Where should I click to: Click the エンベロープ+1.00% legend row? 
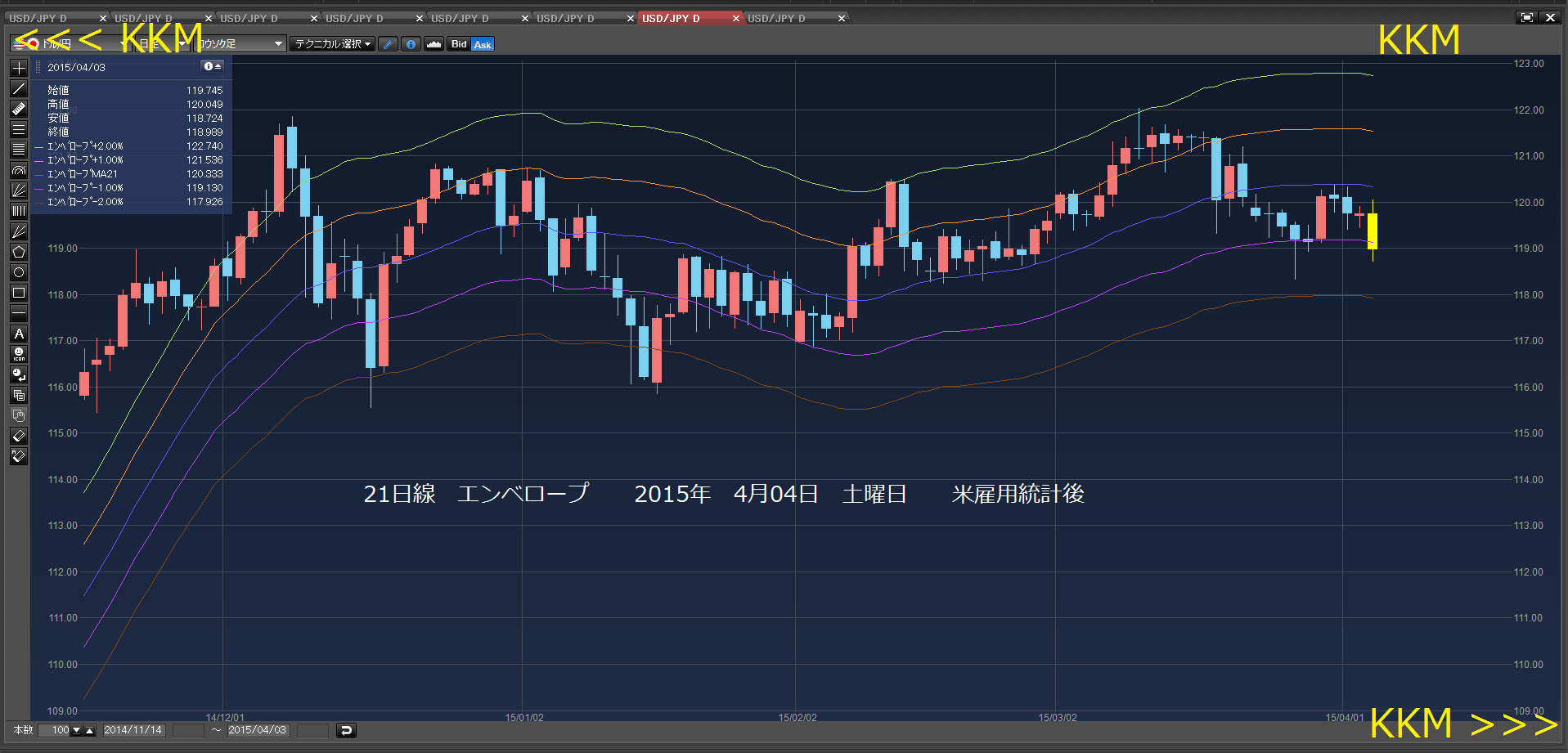pos(129,160)
